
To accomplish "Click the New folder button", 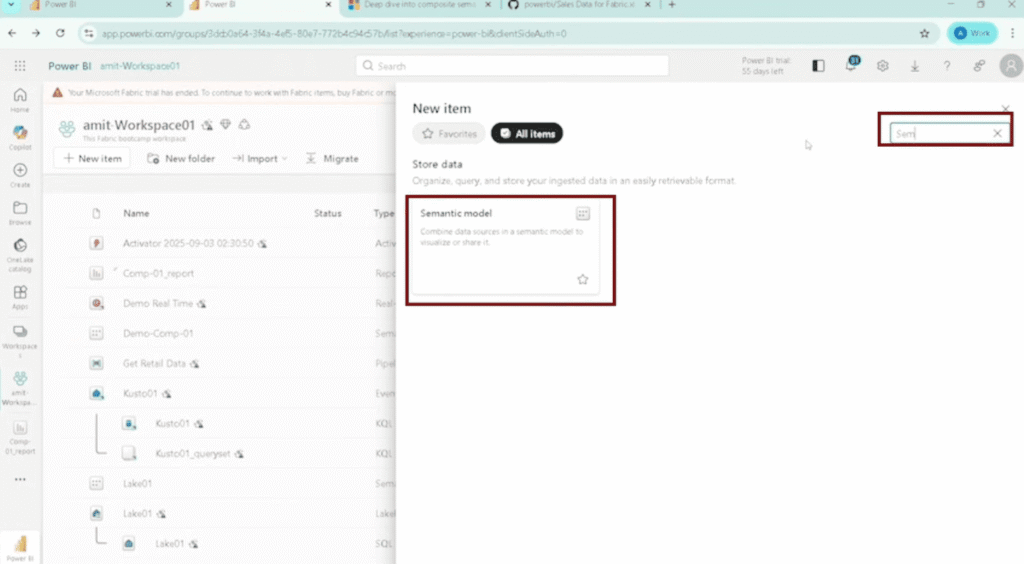I will pyautogui.click(x=181, y=159).
